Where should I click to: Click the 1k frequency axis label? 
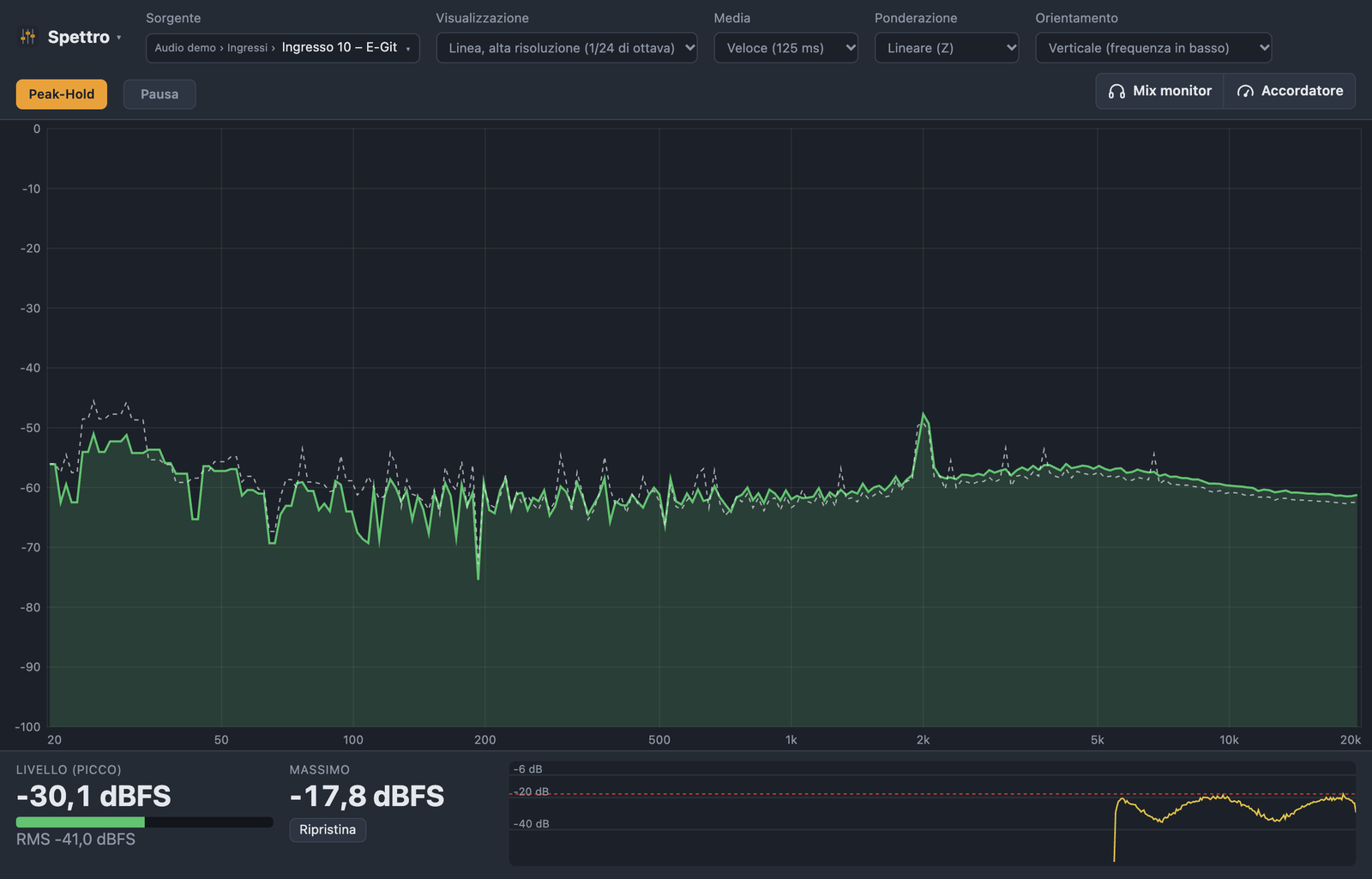click(x=791, y=740)
